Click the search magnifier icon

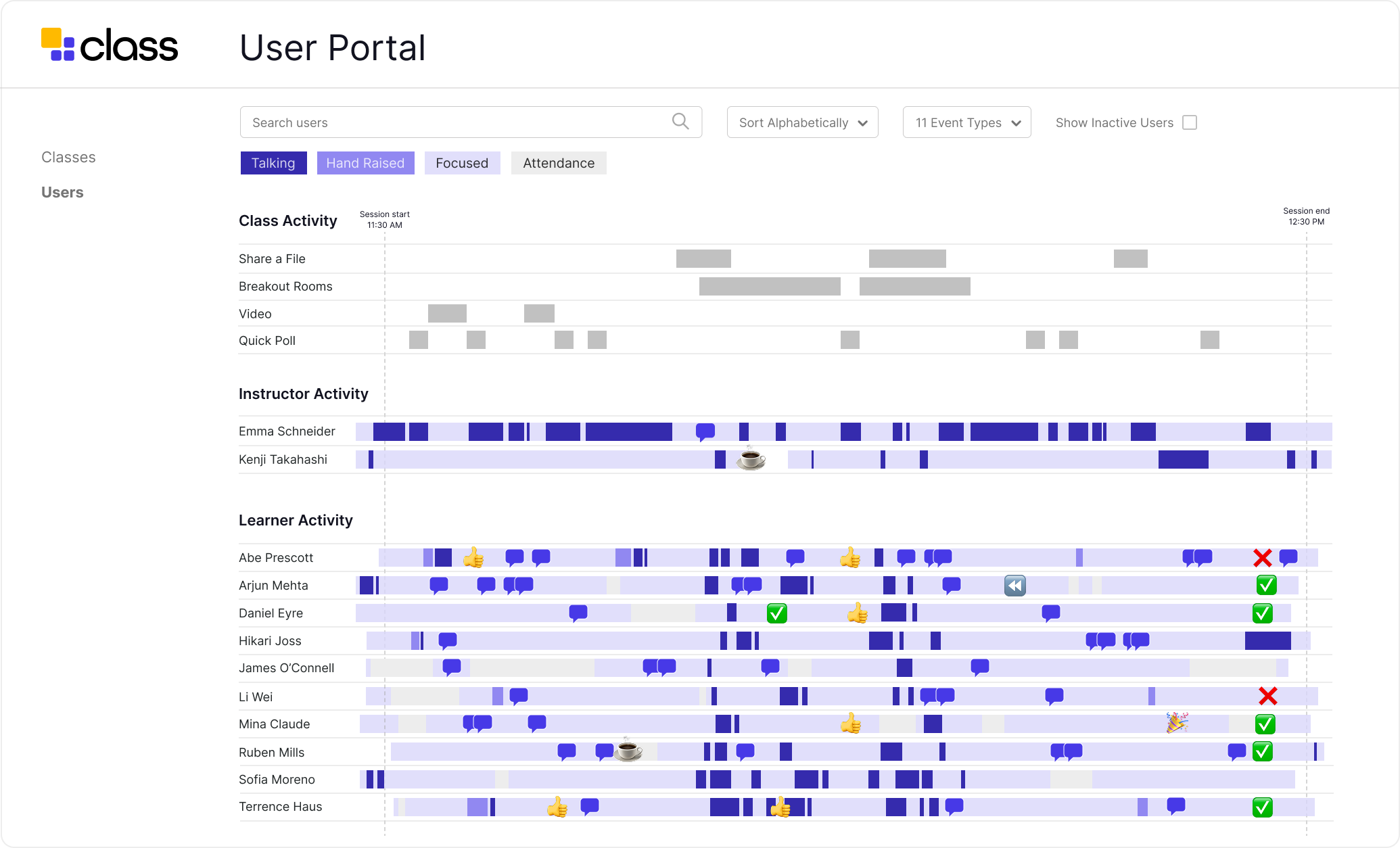pyautogui.click(x=680, y=122)
